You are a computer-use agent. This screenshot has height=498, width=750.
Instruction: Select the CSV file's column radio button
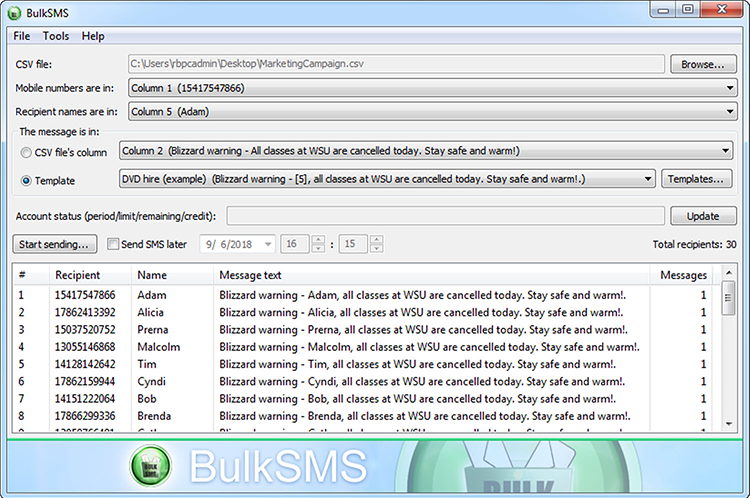click(x=26, y=153)
